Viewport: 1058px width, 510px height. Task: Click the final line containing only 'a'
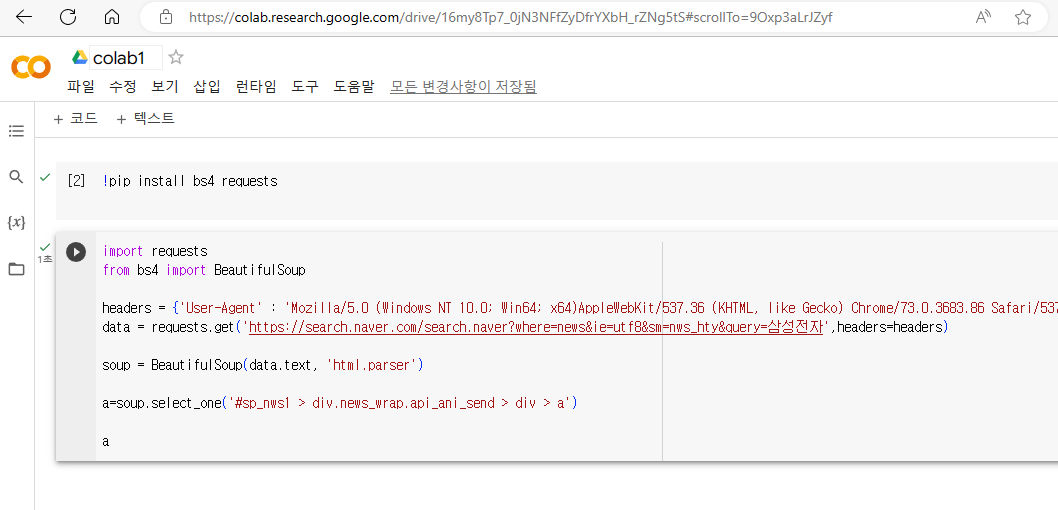pyautogui.click(x=105, y=442)
